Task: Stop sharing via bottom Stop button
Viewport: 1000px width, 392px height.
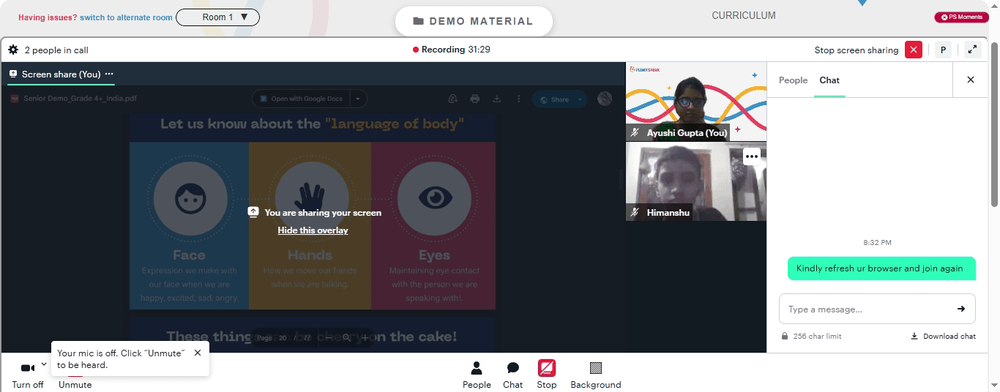Action: (547, 375)
